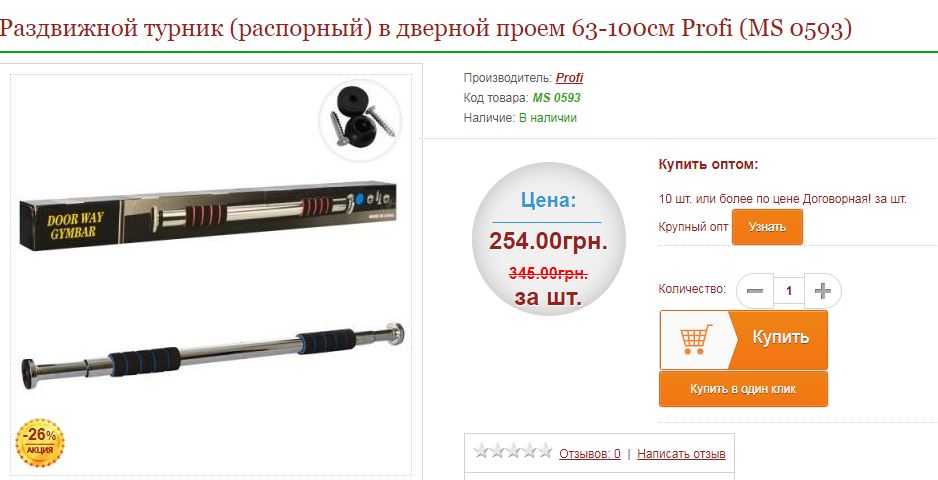
Task: Click the shopping cart icon
Action: tap(696, 339)
